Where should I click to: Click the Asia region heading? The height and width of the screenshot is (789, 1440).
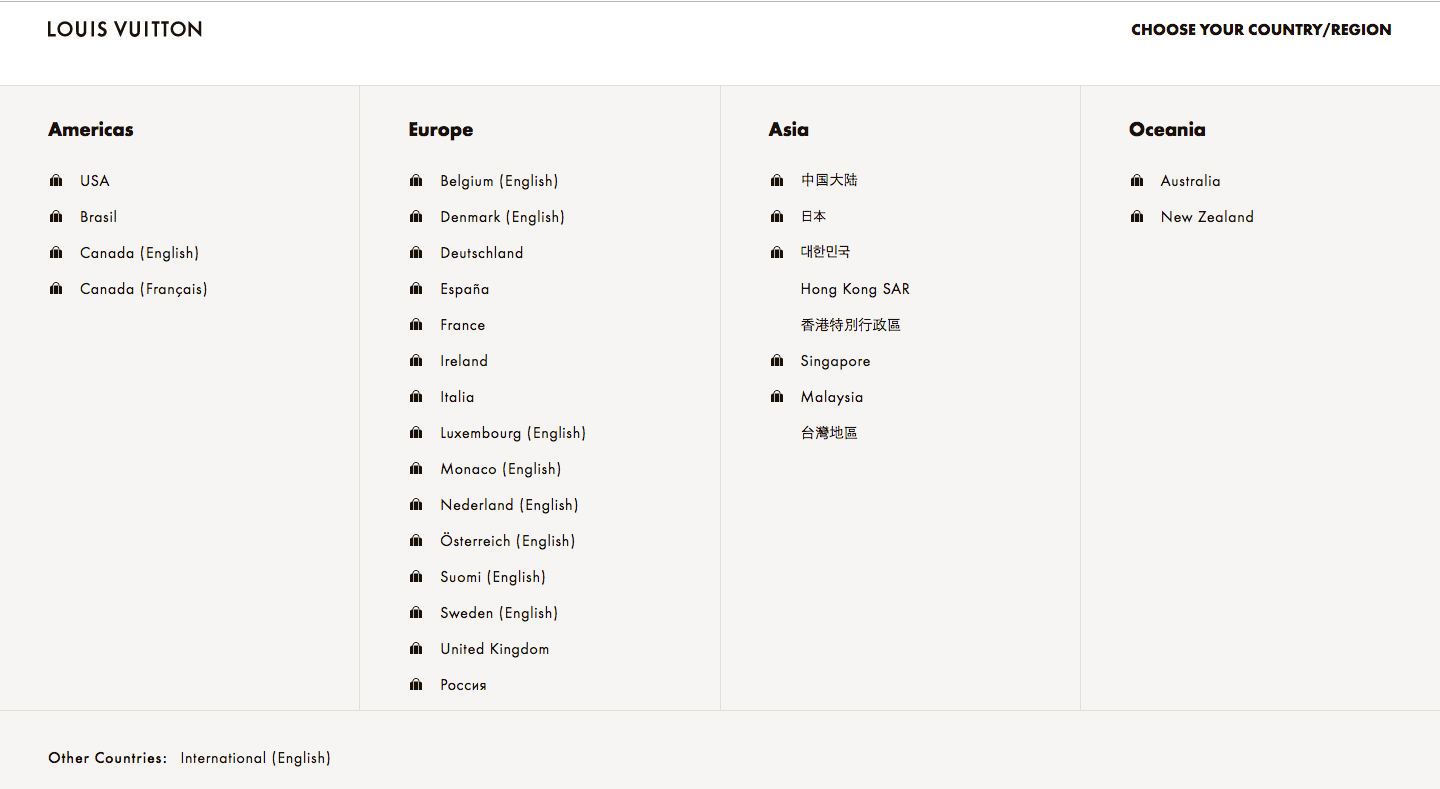789,130
